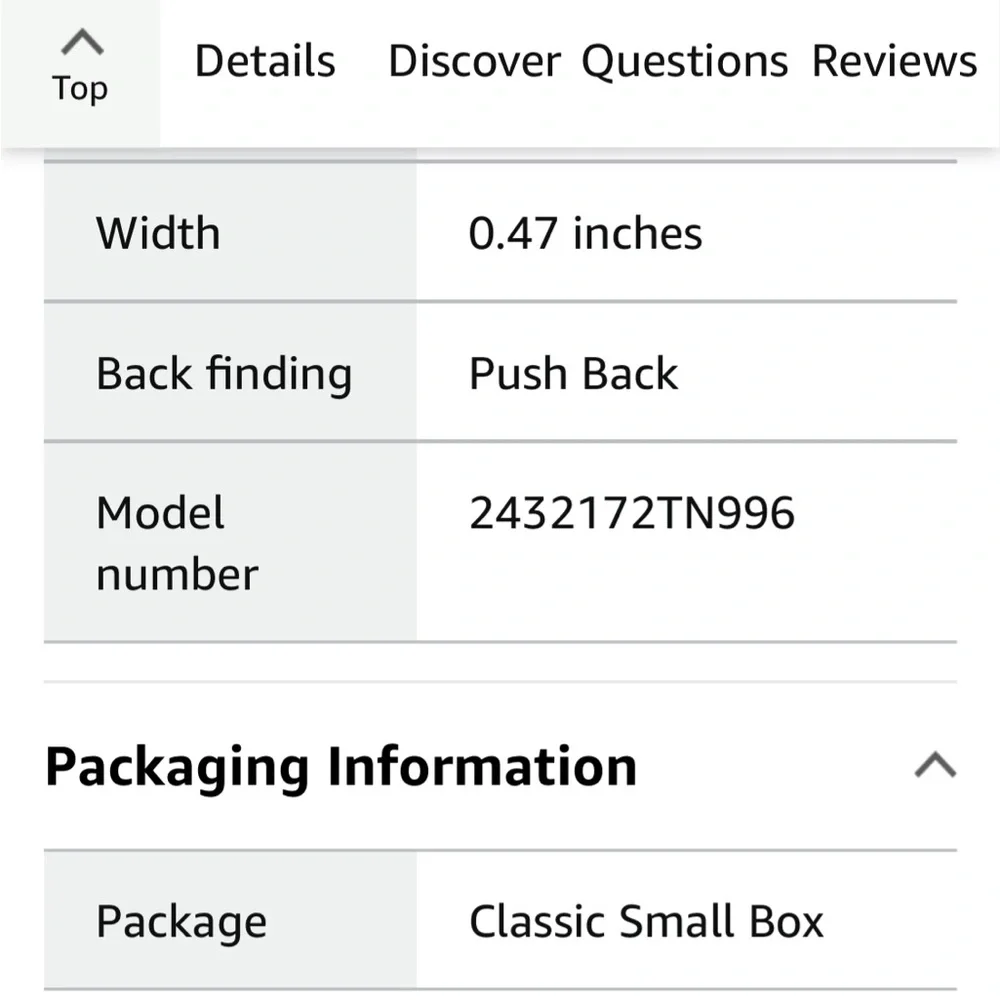Screen dimensions: 1000x1000
Task: Click blank space beside 0.47 inches
Action: coord(829,233)
